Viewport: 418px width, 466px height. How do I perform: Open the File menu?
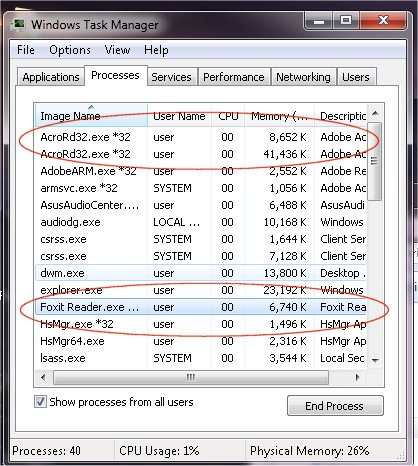(26, 50)
